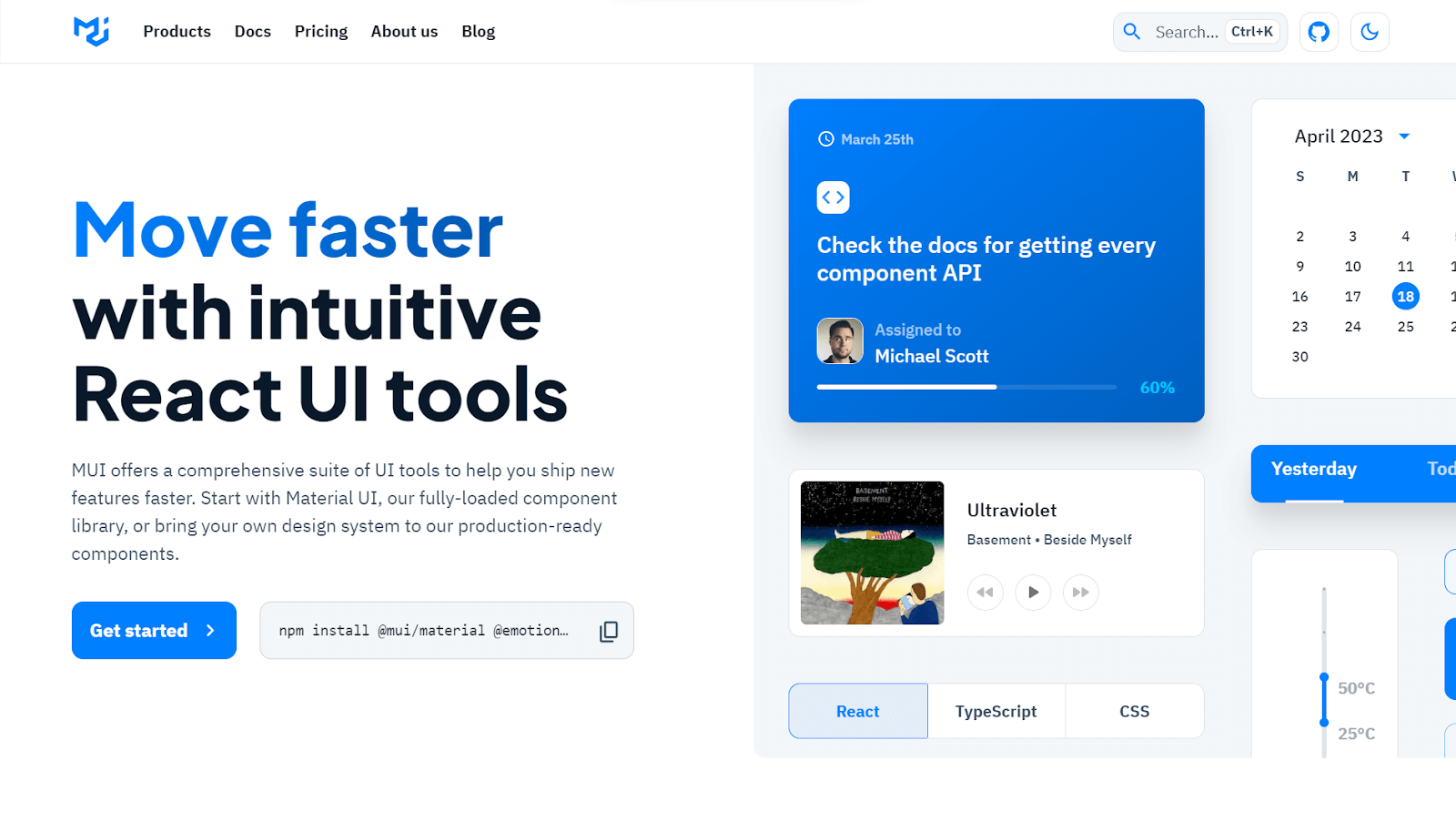This screenshot has height=832, width=1456.
Task: Select April 24 in the calendar
Action: coord(1353,327)
